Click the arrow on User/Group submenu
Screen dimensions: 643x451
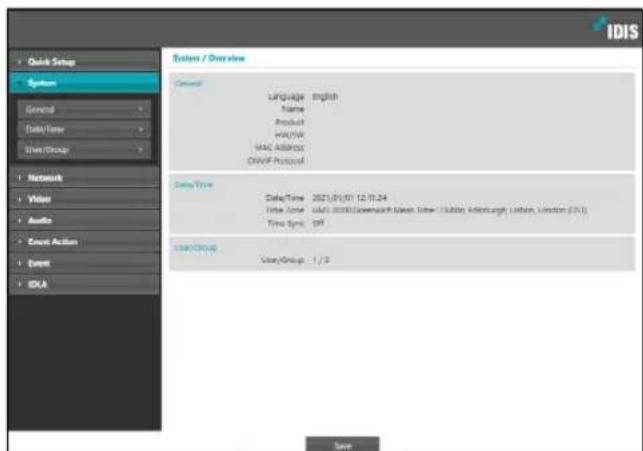[141, 149]
